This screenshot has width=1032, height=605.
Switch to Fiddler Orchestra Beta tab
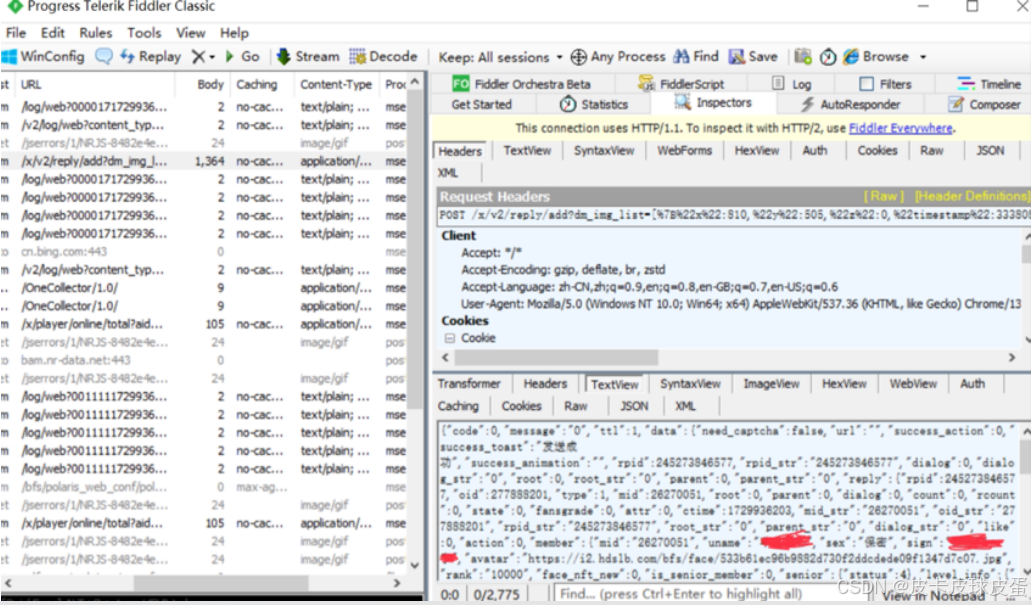click(521, 84)
